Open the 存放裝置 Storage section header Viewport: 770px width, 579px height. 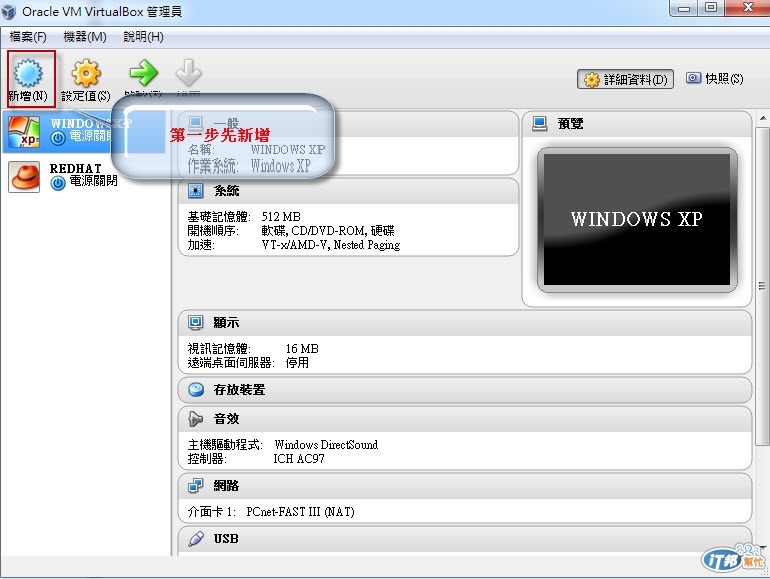pyautogui.click(x=465, y=390)
